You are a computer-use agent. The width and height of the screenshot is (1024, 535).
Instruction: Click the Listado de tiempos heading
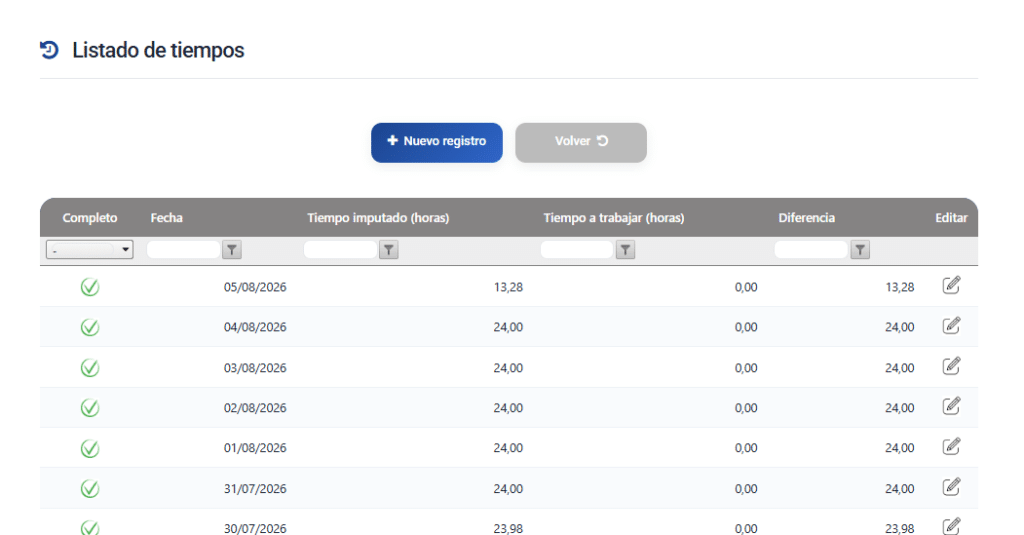[158, 50]
